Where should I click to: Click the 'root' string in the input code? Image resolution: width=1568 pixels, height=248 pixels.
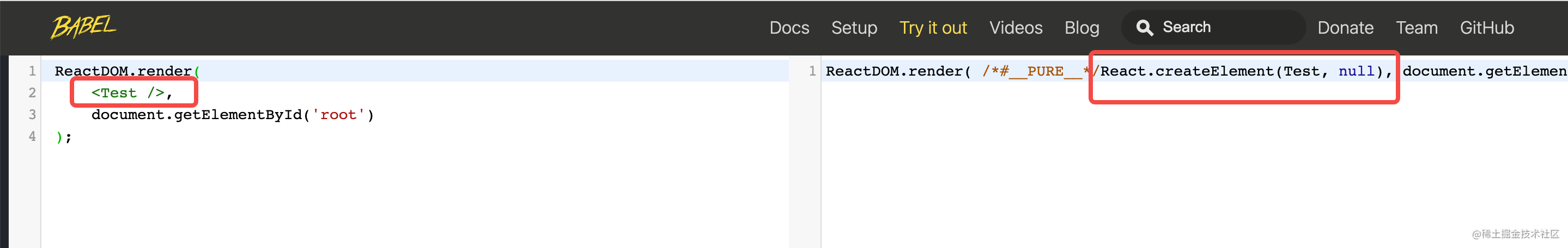click(x=338, y=115)
